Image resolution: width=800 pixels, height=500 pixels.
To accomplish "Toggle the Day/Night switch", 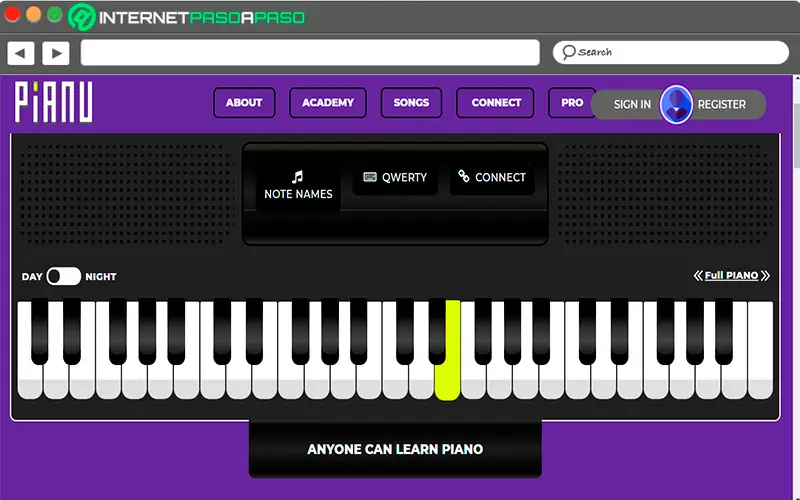I will [64, 276].
